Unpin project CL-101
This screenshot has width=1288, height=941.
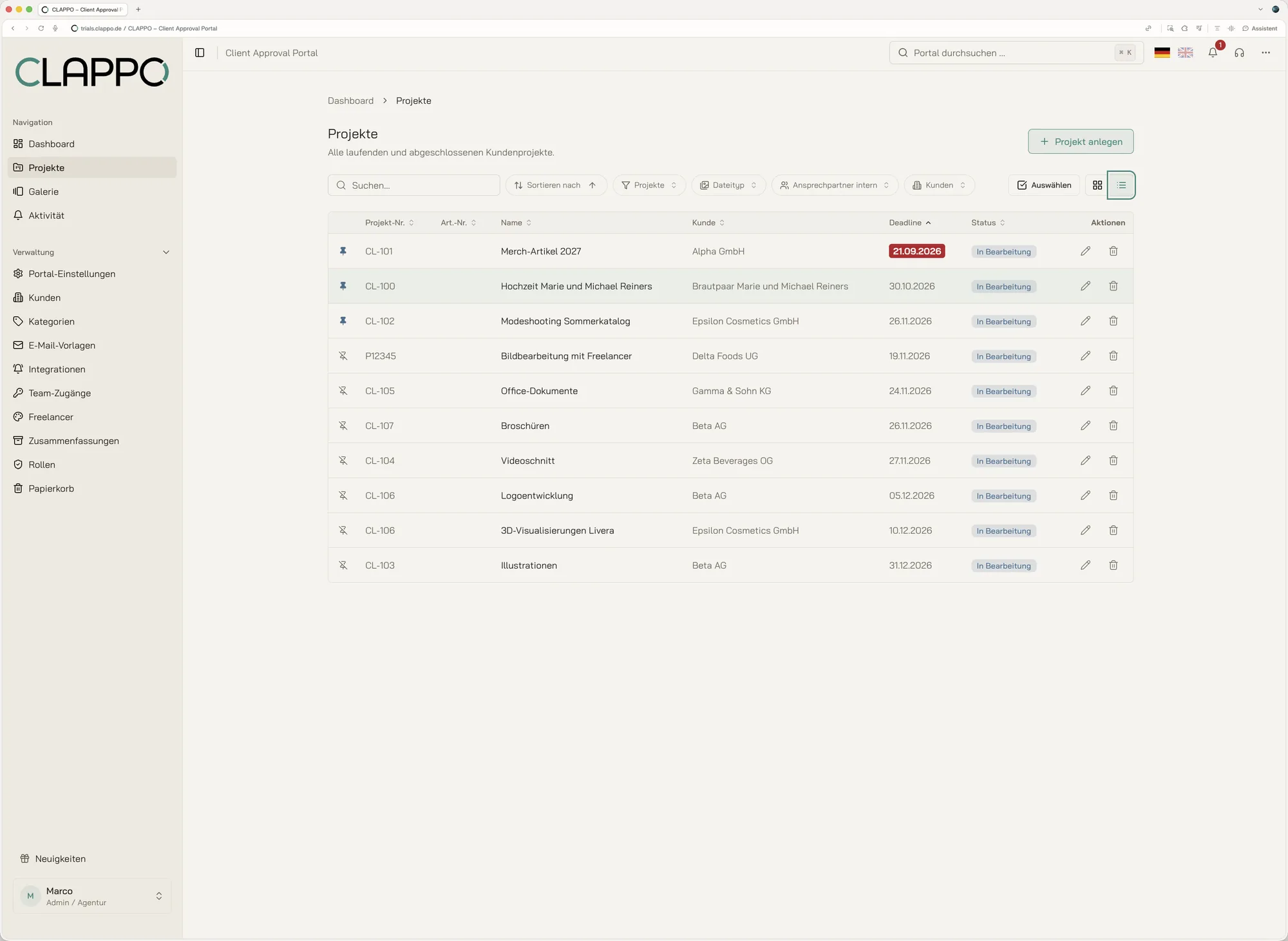[343, 251]
